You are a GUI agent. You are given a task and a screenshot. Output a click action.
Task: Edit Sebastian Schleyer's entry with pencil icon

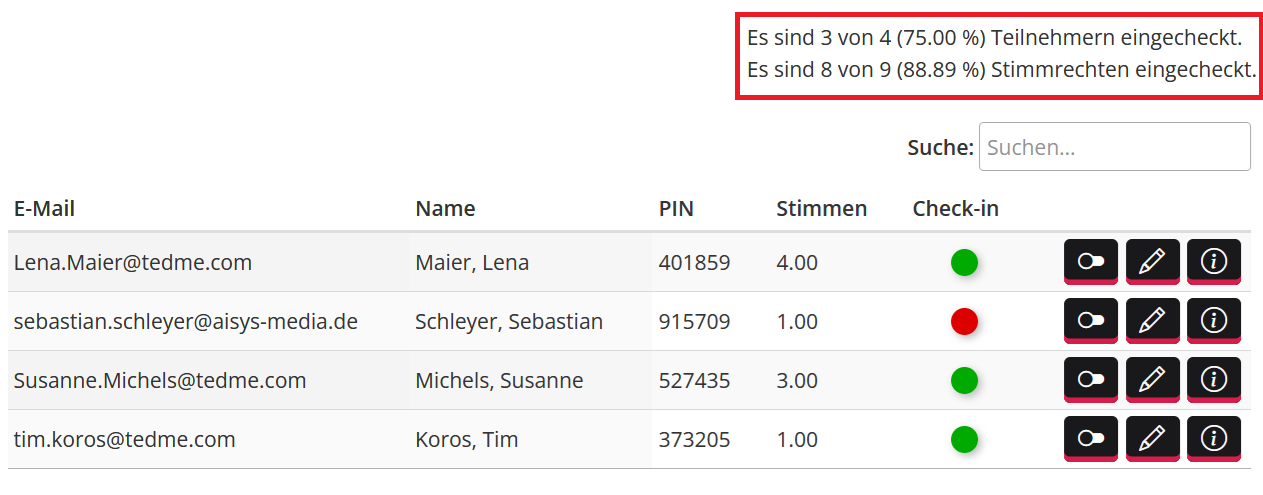point(1152,321)
